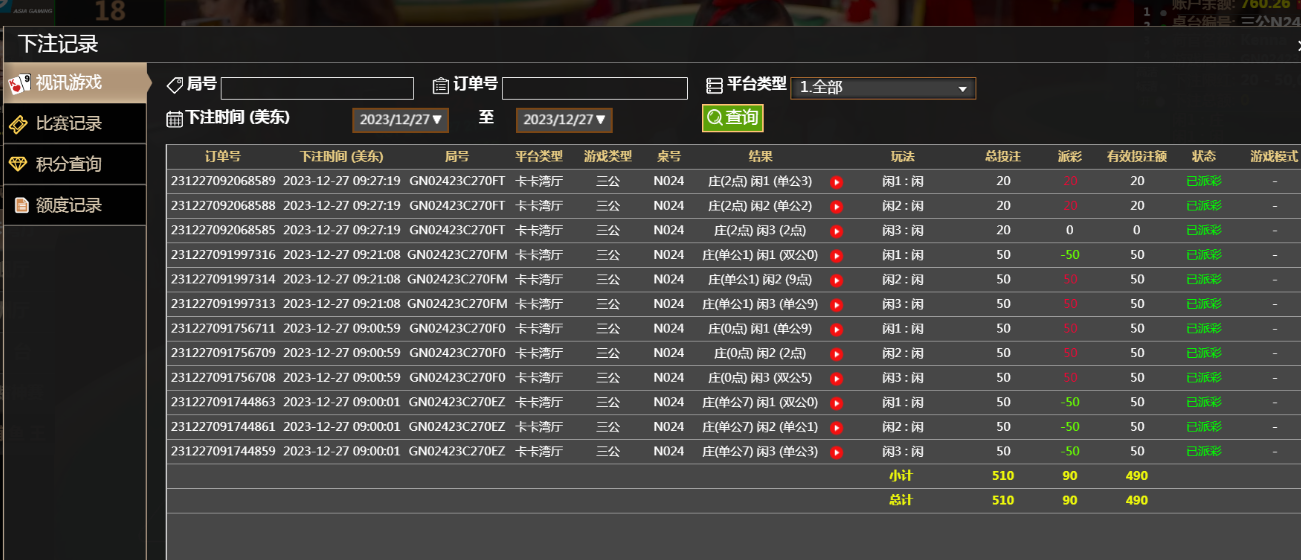This screenshot has height=560, width=1301.
Task: Click the calendar icon beside 下注时间
Action: [x=175, y=119]
